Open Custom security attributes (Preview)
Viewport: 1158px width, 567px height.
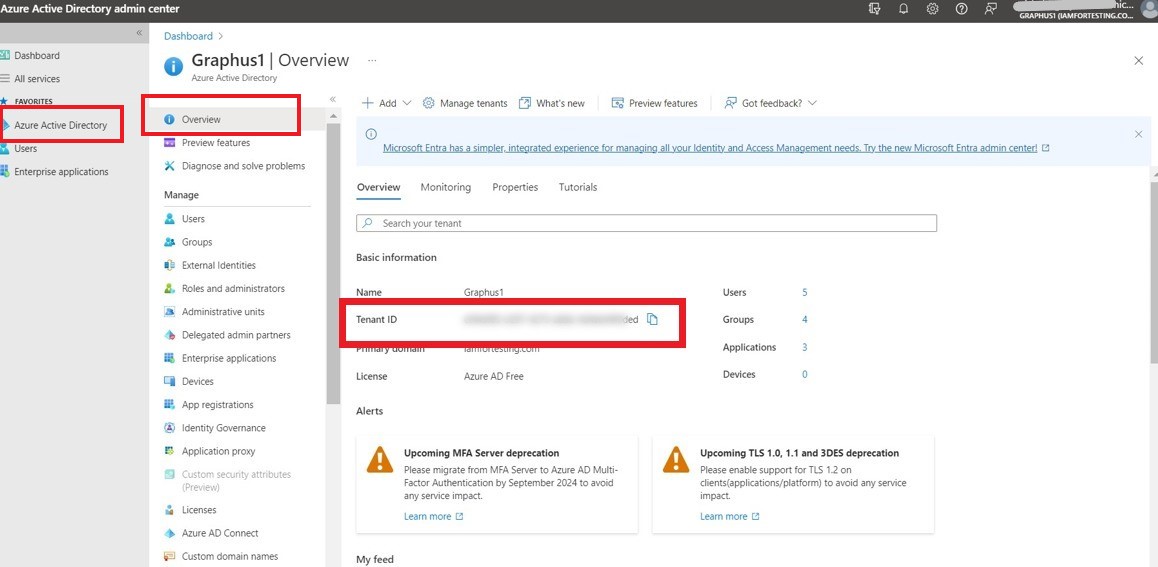pyautogui.click(x=236, y=481)
